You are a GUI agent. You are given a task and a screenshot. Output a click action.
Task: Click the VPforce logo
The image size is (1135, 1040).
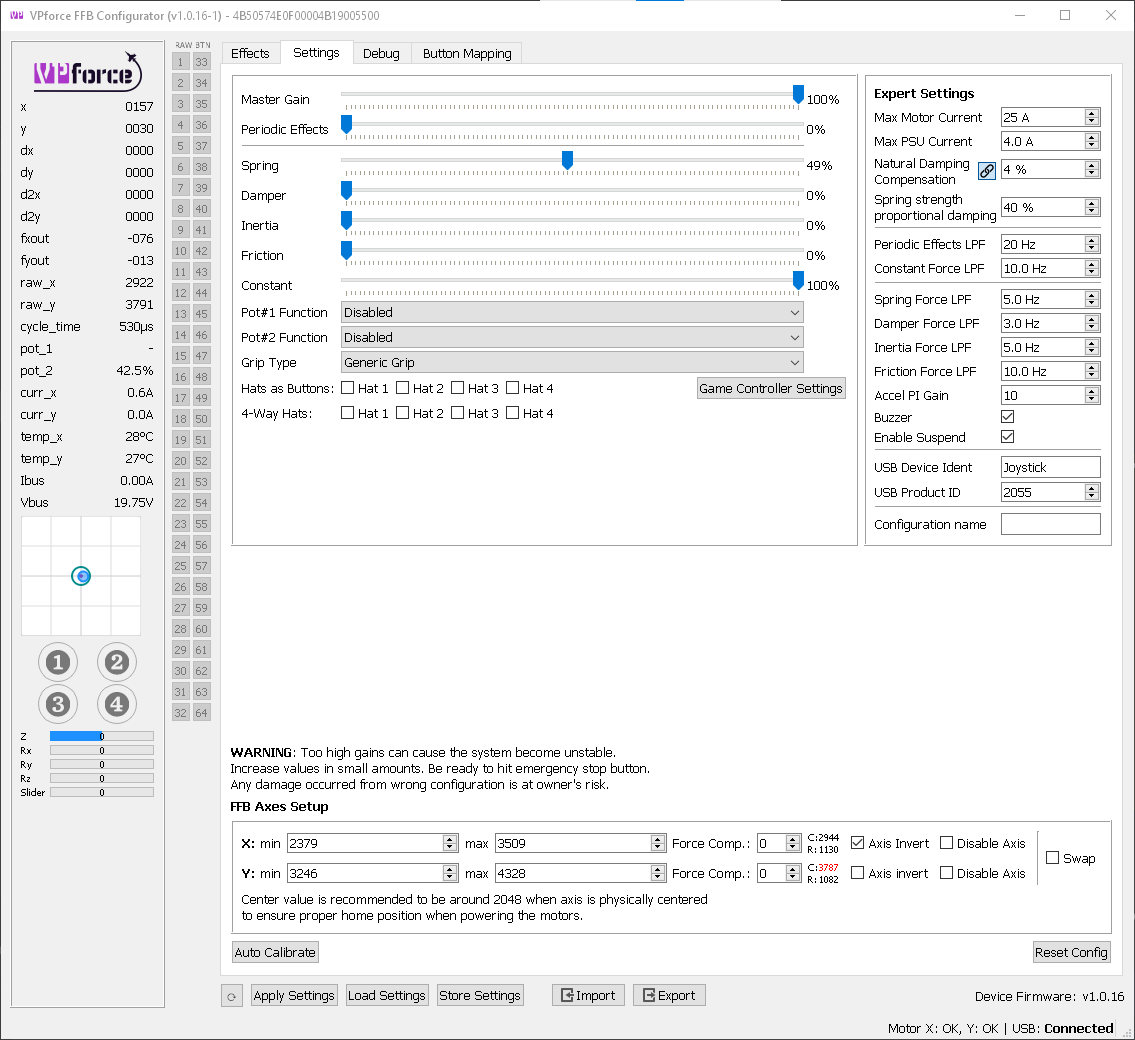pyautogui.click(x=87, y=72)
